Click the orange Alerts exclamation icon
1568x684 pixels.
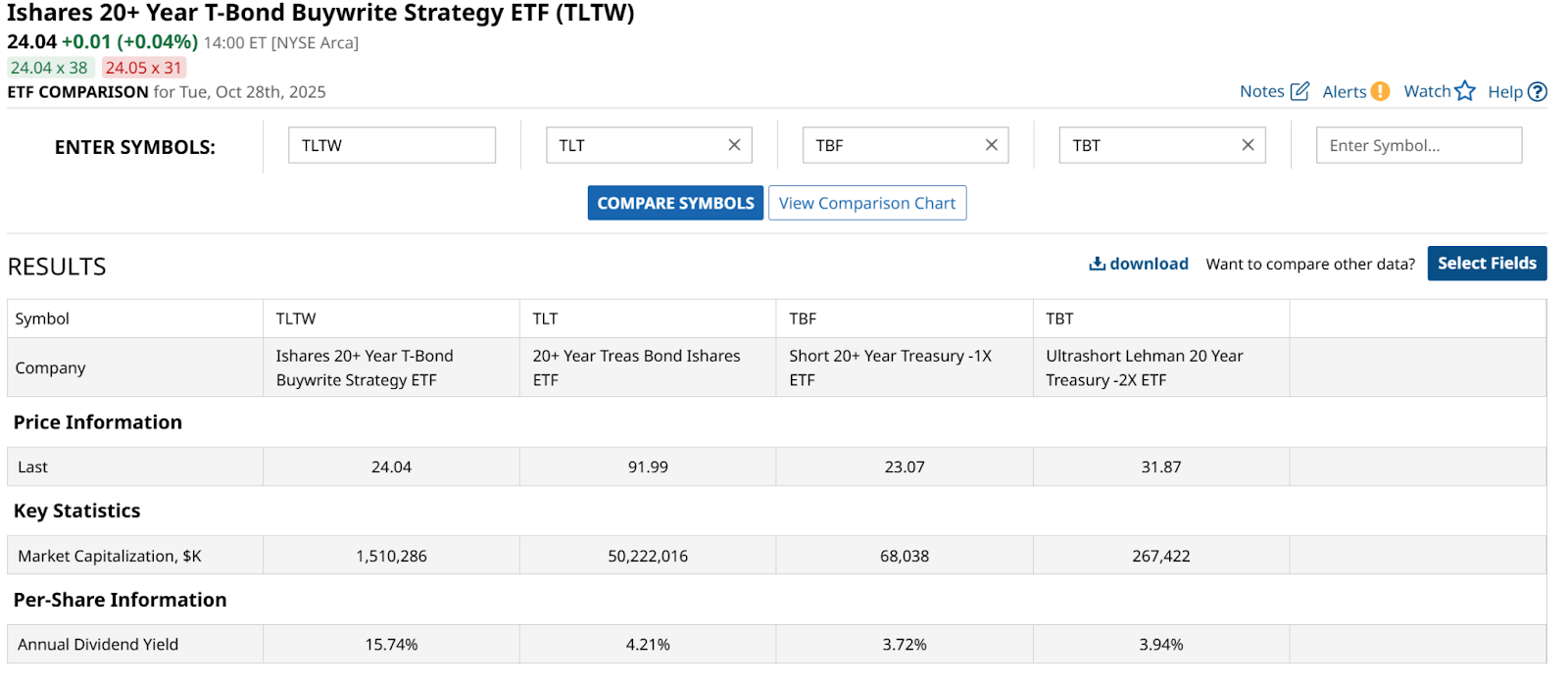coord(1380,91)
